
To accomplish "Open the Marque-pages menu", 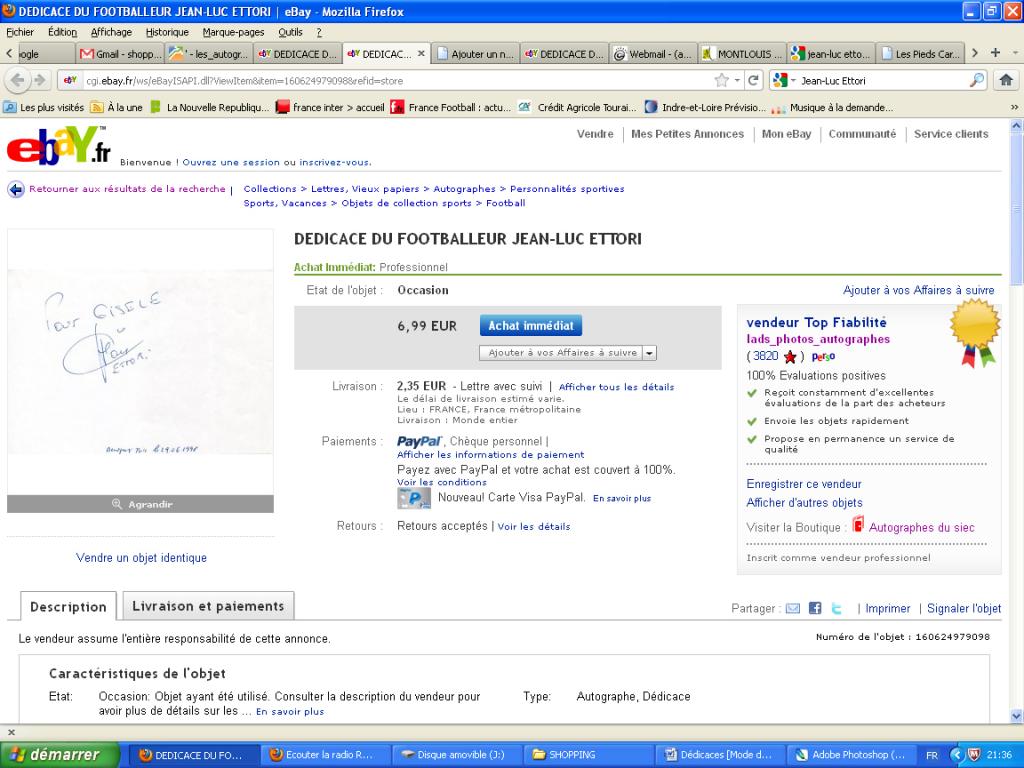I will [x=233, y=32].
